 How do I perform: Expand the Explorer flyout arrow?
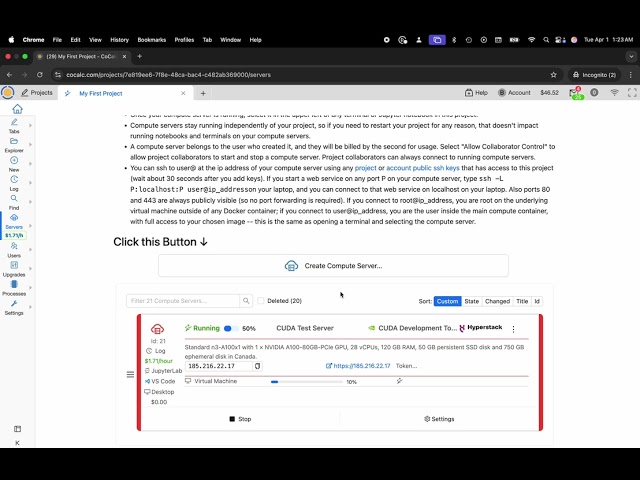click(x=30, y=144)
